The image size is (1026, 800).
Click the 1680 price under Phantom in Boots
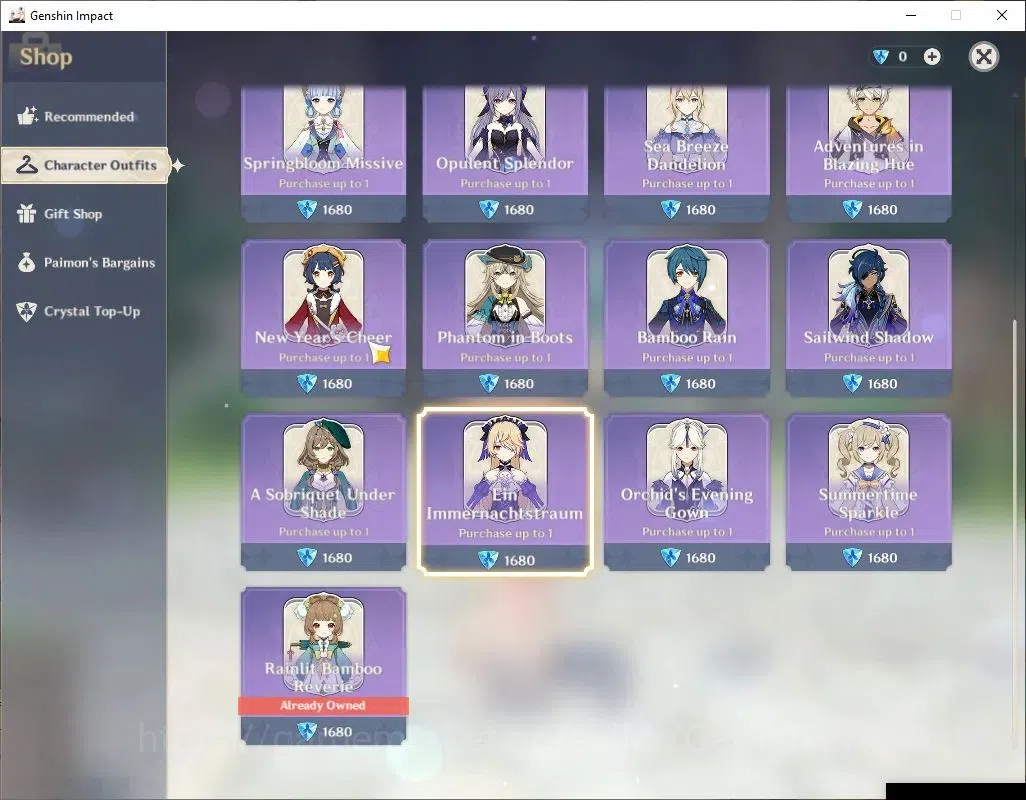click(519, 384)
